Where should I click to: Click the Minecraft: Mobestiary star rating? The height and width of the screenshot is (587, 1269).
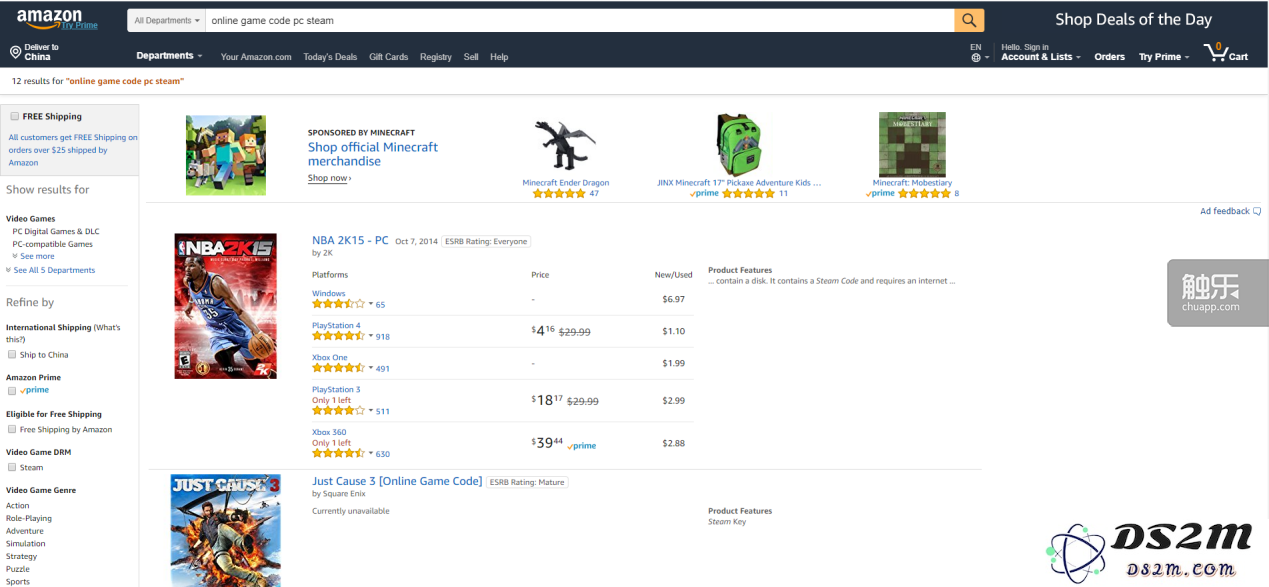click(x=925, y=194)
